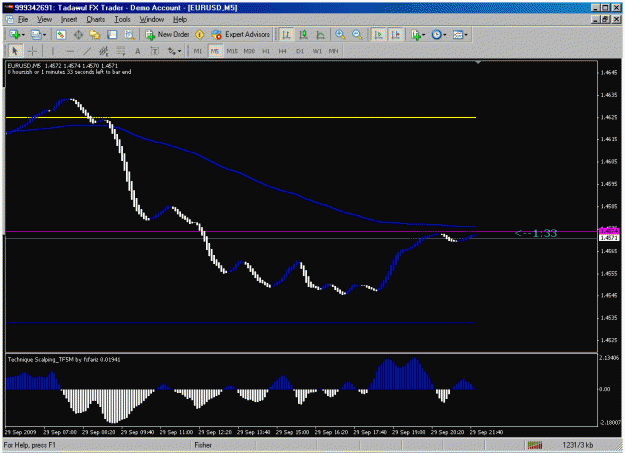Image resolution: width=625 pixels, height=453 pixels.
Task: Zoom in on the chart
Action: pos(340,35)
